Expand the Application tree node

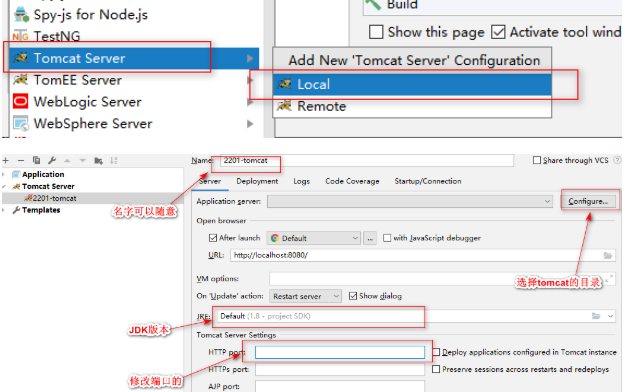point(4,174)
